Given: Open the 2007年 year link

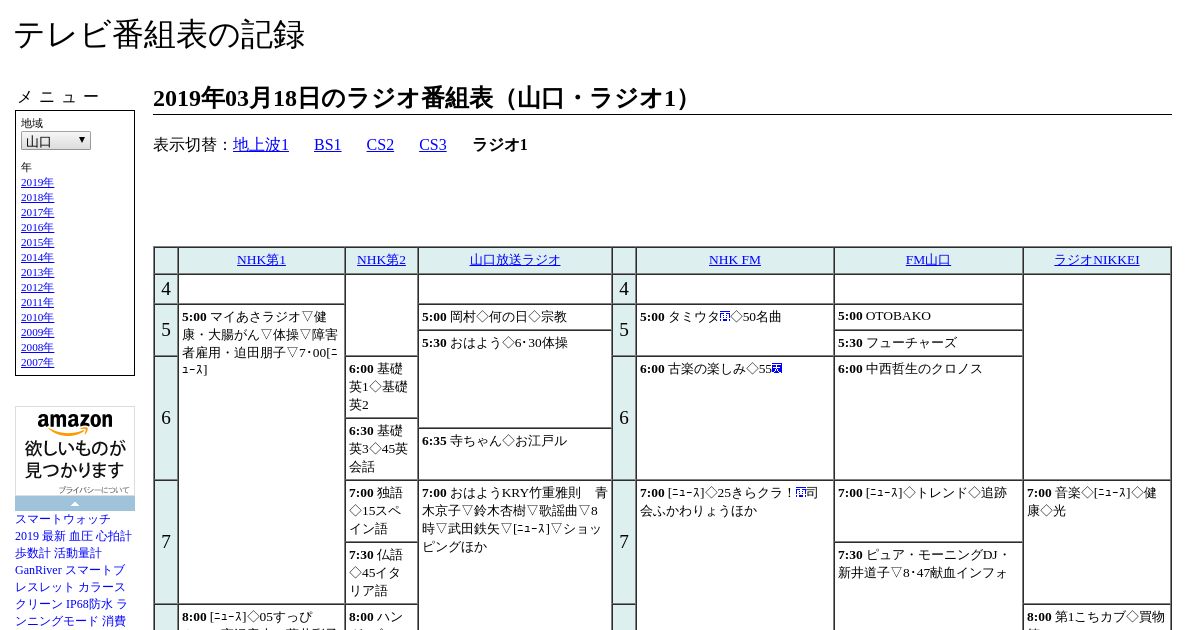Looking at the screenshot, I should click(37, 363).
